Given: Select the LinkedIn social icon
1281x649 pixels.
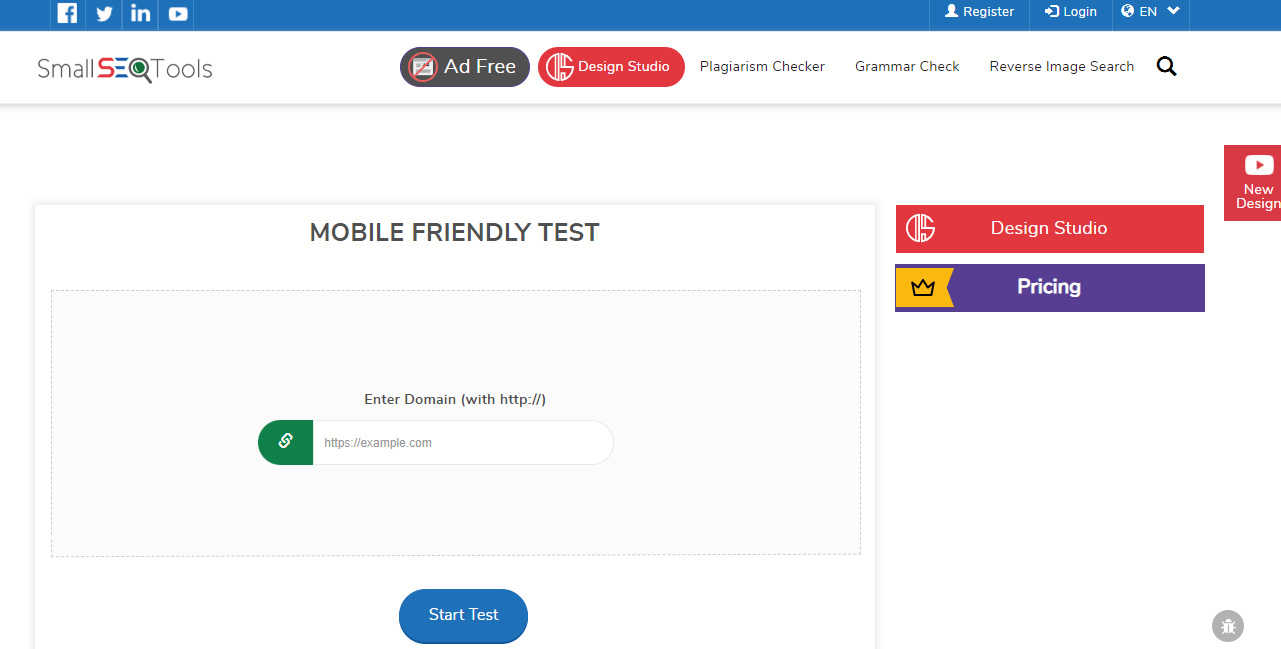Looking at the screenshot, I should pos(139,14).
